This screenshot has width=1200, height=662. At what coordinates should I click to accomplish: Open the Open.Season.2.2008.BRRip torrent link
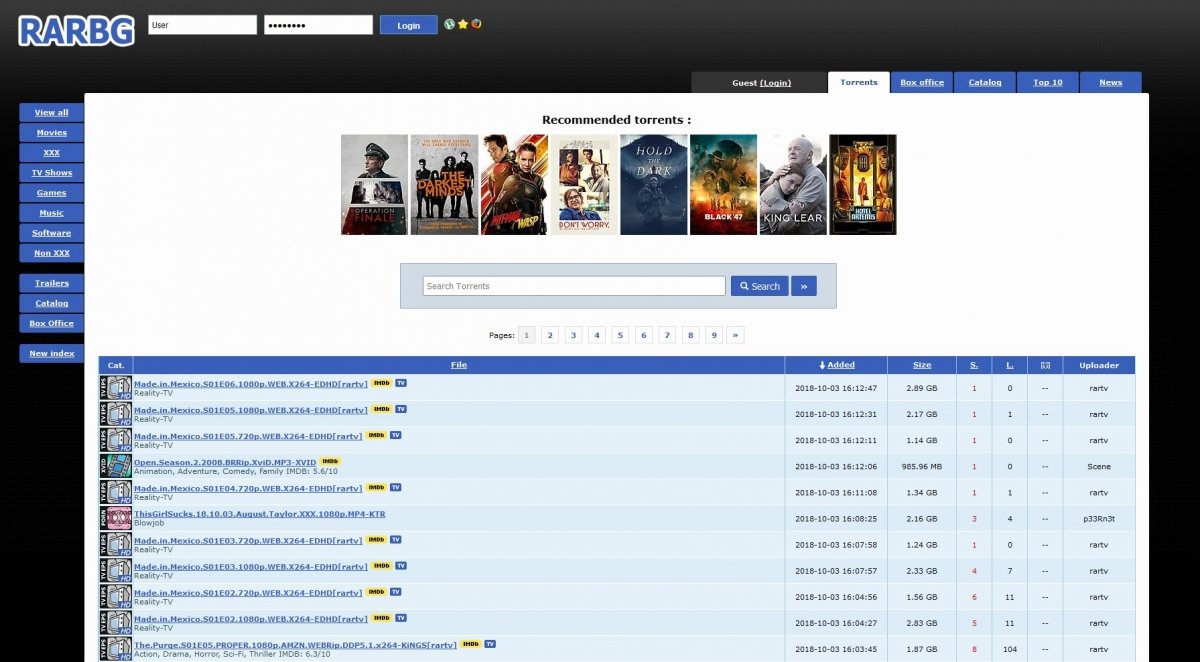pos(225,462)
